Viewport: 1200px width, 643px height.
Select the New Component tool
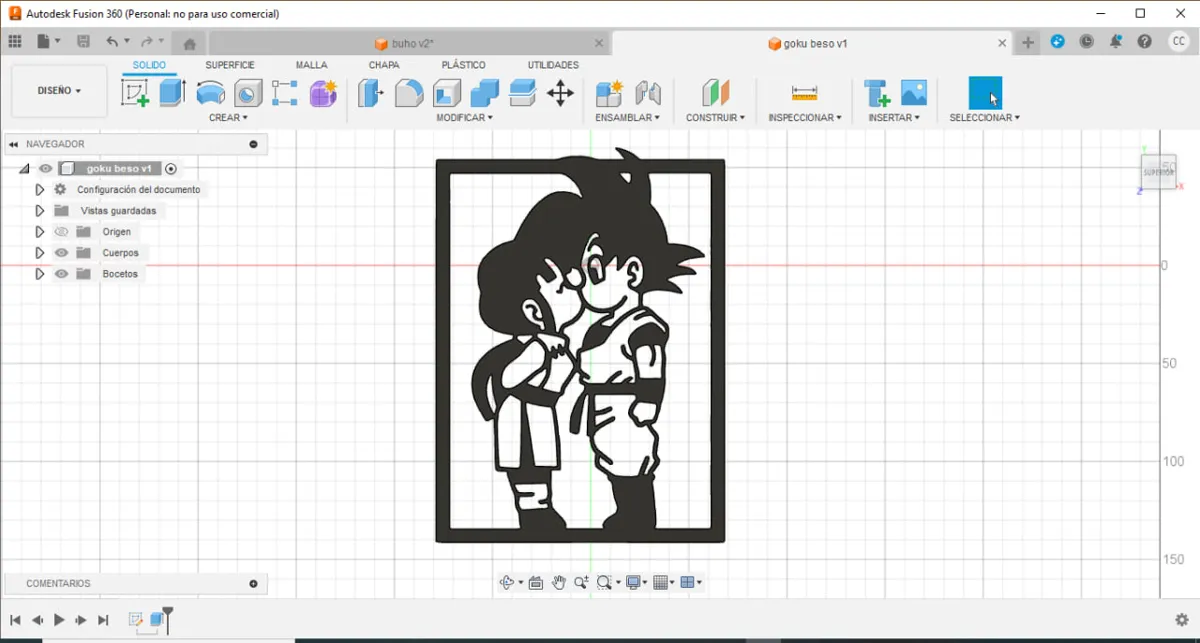point(609,93)
